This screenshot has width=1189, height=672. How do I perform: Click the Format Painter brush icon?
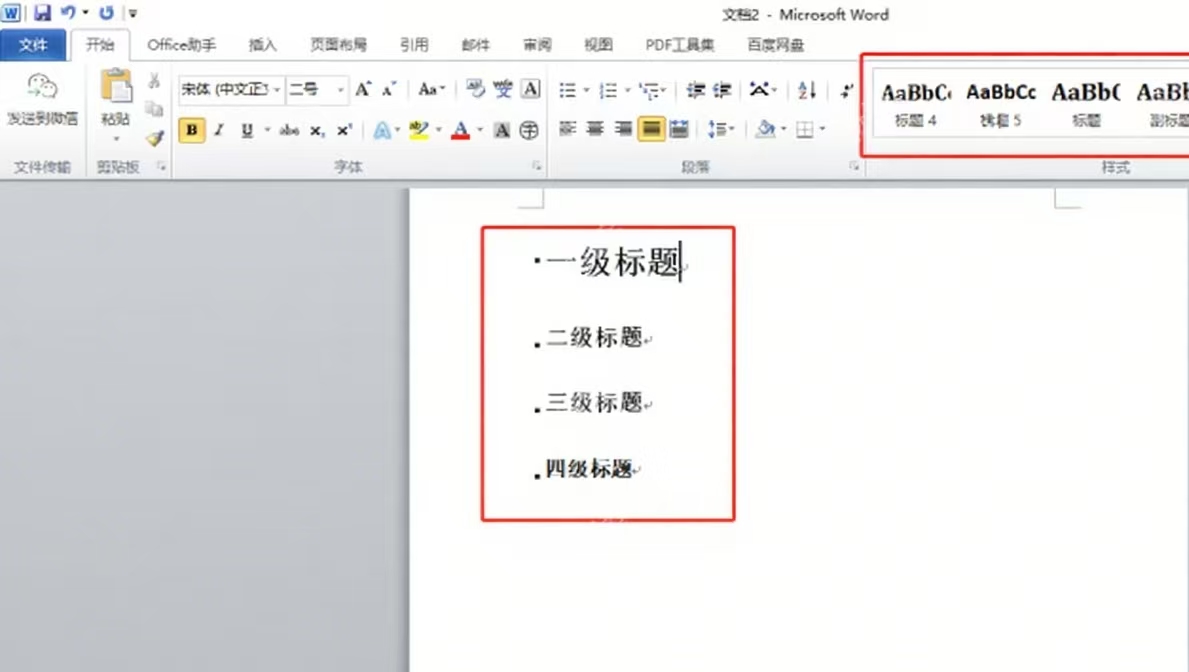point(154,139)
